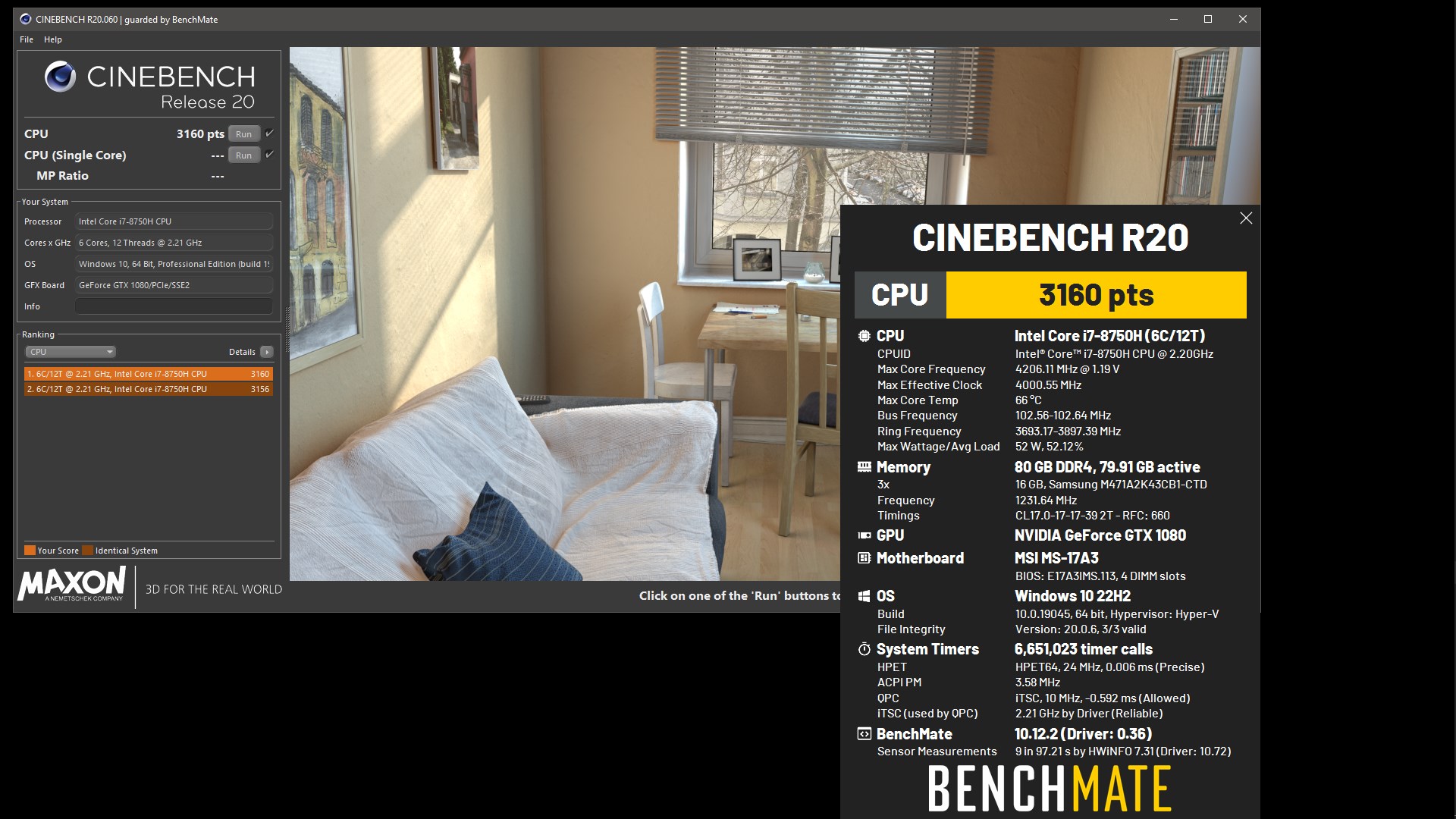Close the BenchMate result overlay
This screenshot has height=819, width=1456.
[x=1246, y=218]
